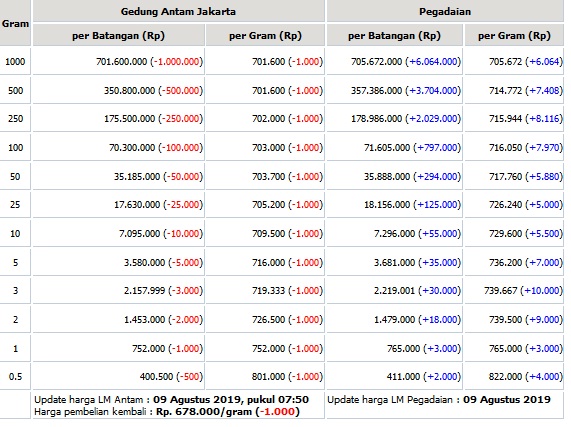This screenshot has width=571, height=427.
Task: Click Antam per gram value 719.333
Action: 268,290
